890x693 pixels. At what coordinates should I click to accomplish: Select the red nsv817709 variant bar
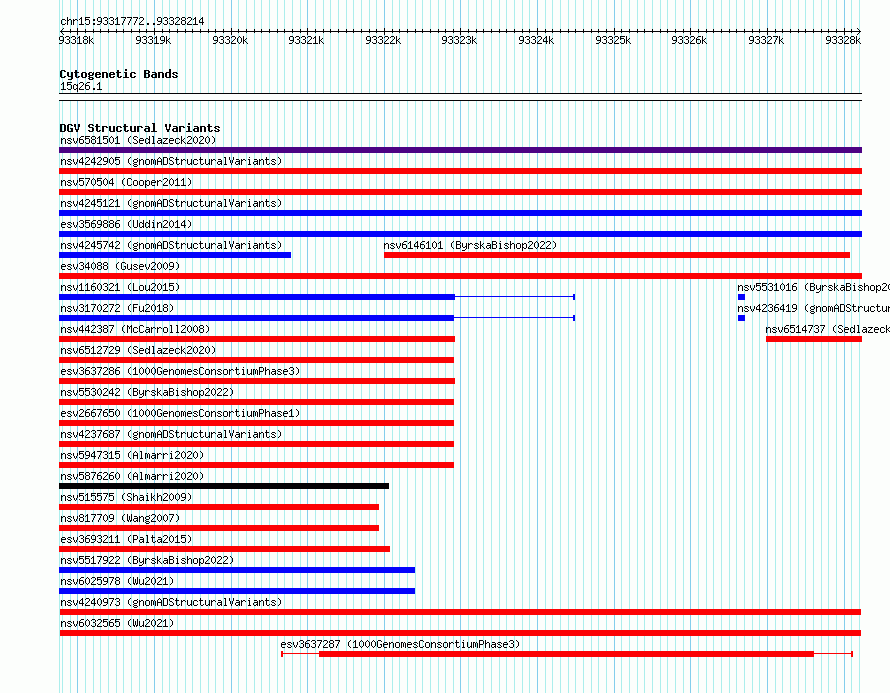(x=219, y=528)
